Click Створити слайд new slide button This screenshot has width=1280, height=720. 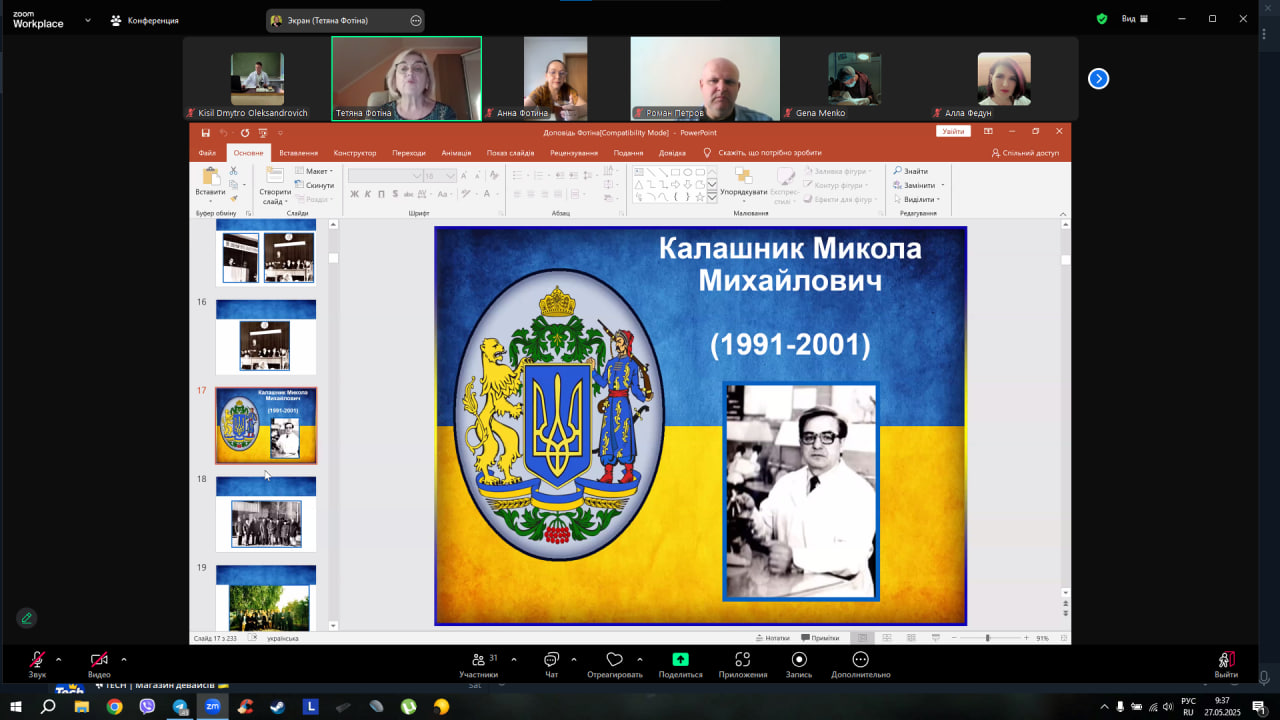(x=274, y=186)
